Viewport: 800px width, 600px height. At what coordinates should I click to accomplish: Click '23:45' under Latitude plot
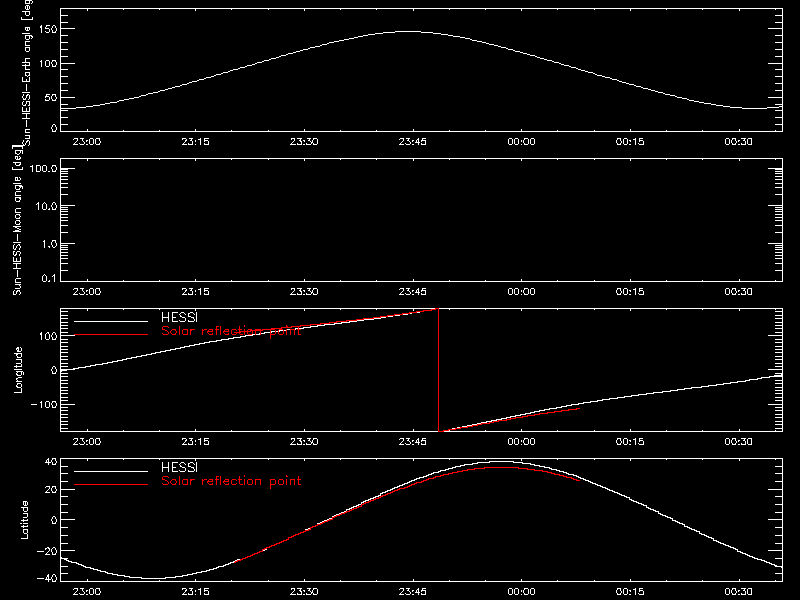413,592
